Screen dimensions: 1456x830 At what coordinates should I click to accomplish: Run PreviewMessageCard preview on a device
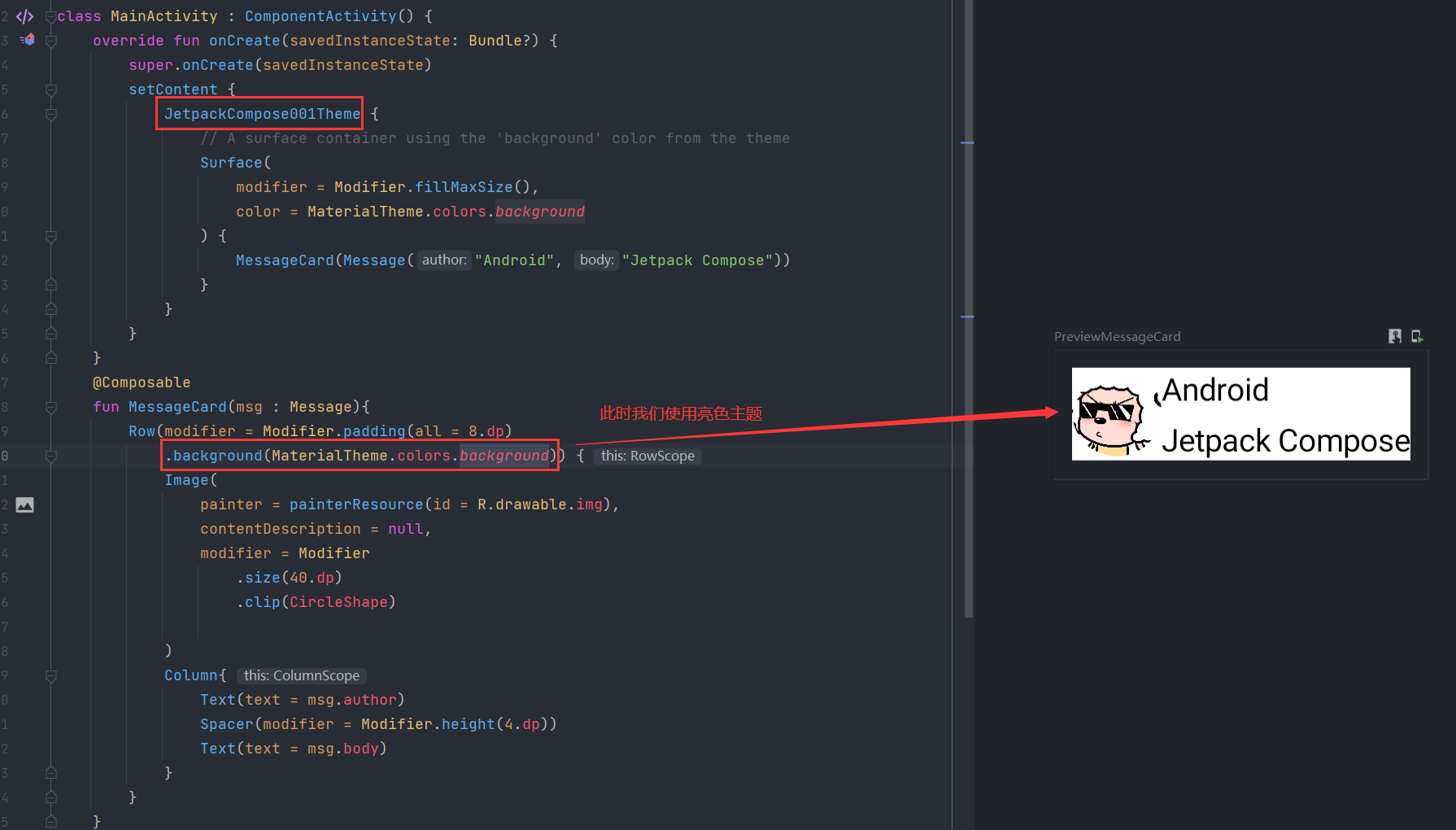coord(1418,335)
